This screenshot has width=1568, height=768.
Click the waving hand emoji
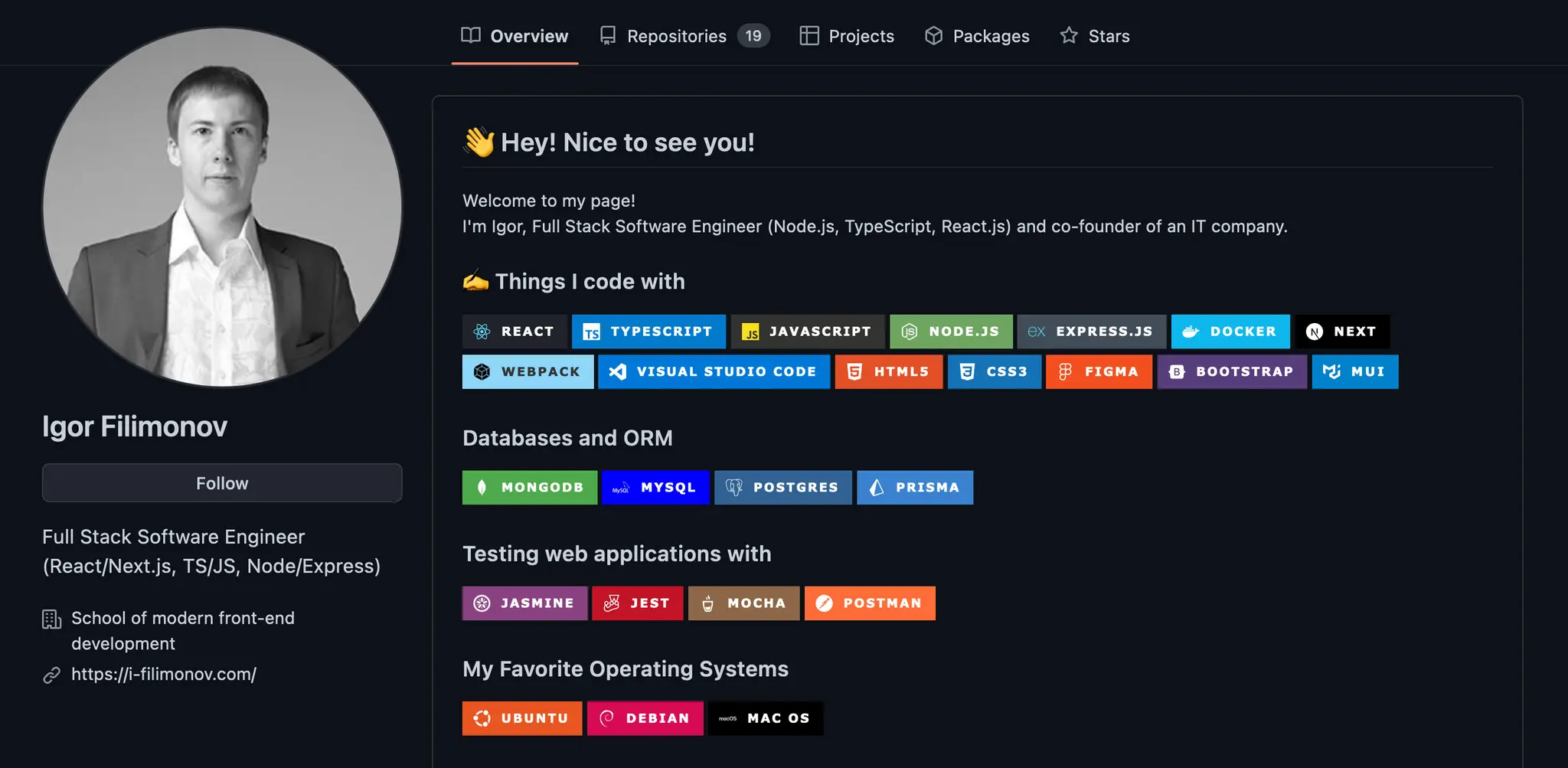coord(479,142)
